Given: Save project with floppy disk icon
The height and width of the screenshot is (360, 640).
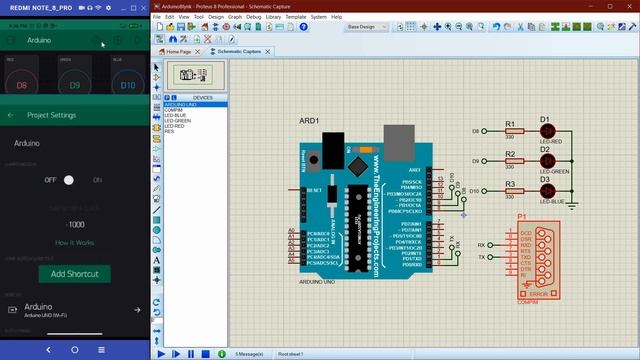Looking at the screenshot, I should click(x=181, y=27).
